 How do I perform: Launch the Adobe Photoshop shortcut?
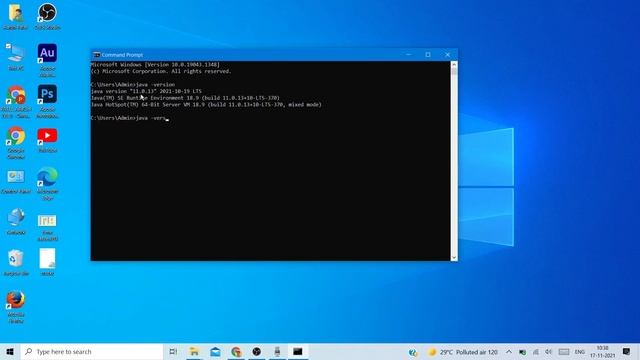pyautogui.click(x=47, y=101)
